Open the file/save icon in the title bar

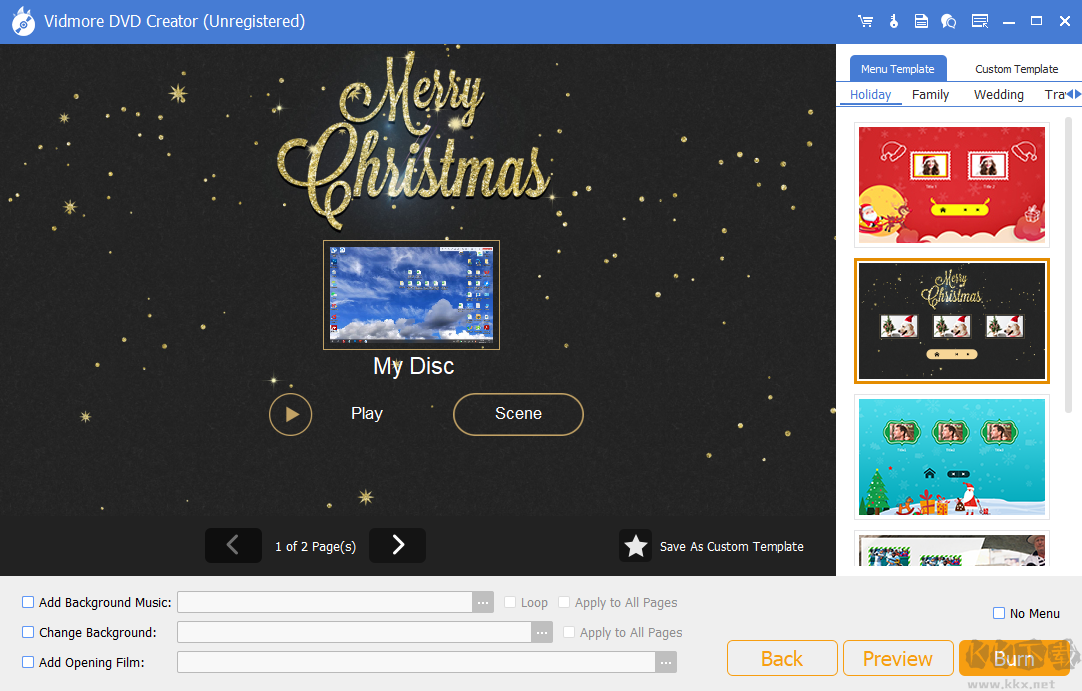pos(921,20)
